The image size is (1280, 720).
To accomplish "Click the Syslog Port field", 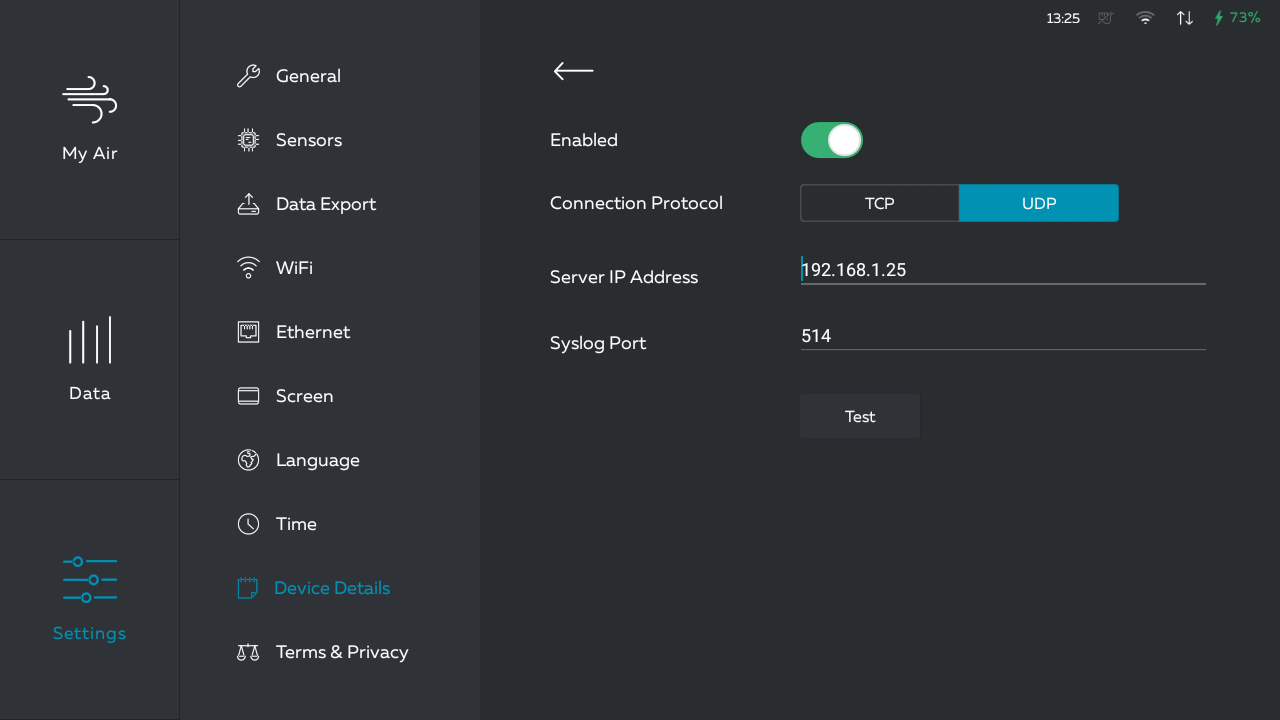I will (x=1003, y=336).
